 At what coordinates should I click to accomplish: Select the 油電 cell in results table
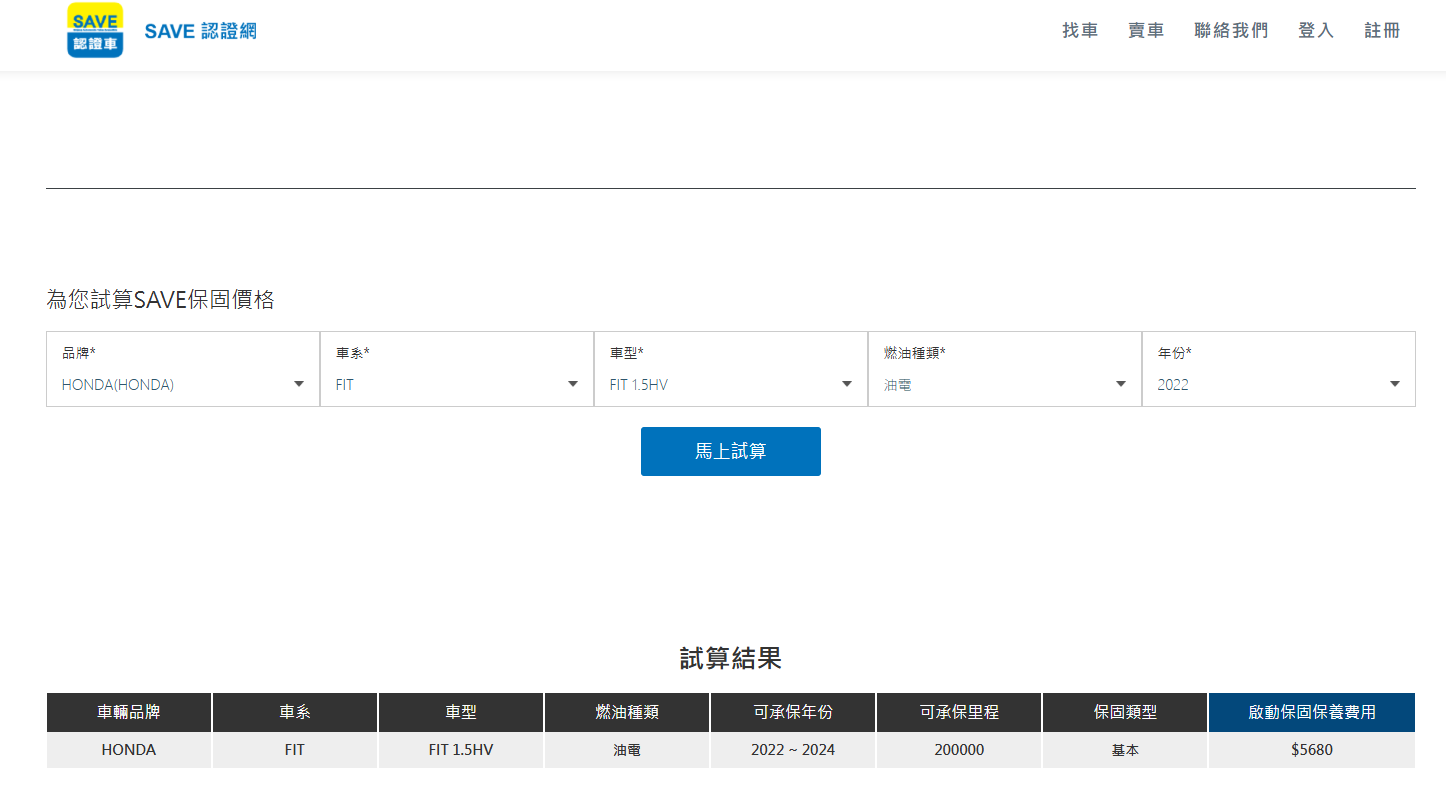point(627,750)
